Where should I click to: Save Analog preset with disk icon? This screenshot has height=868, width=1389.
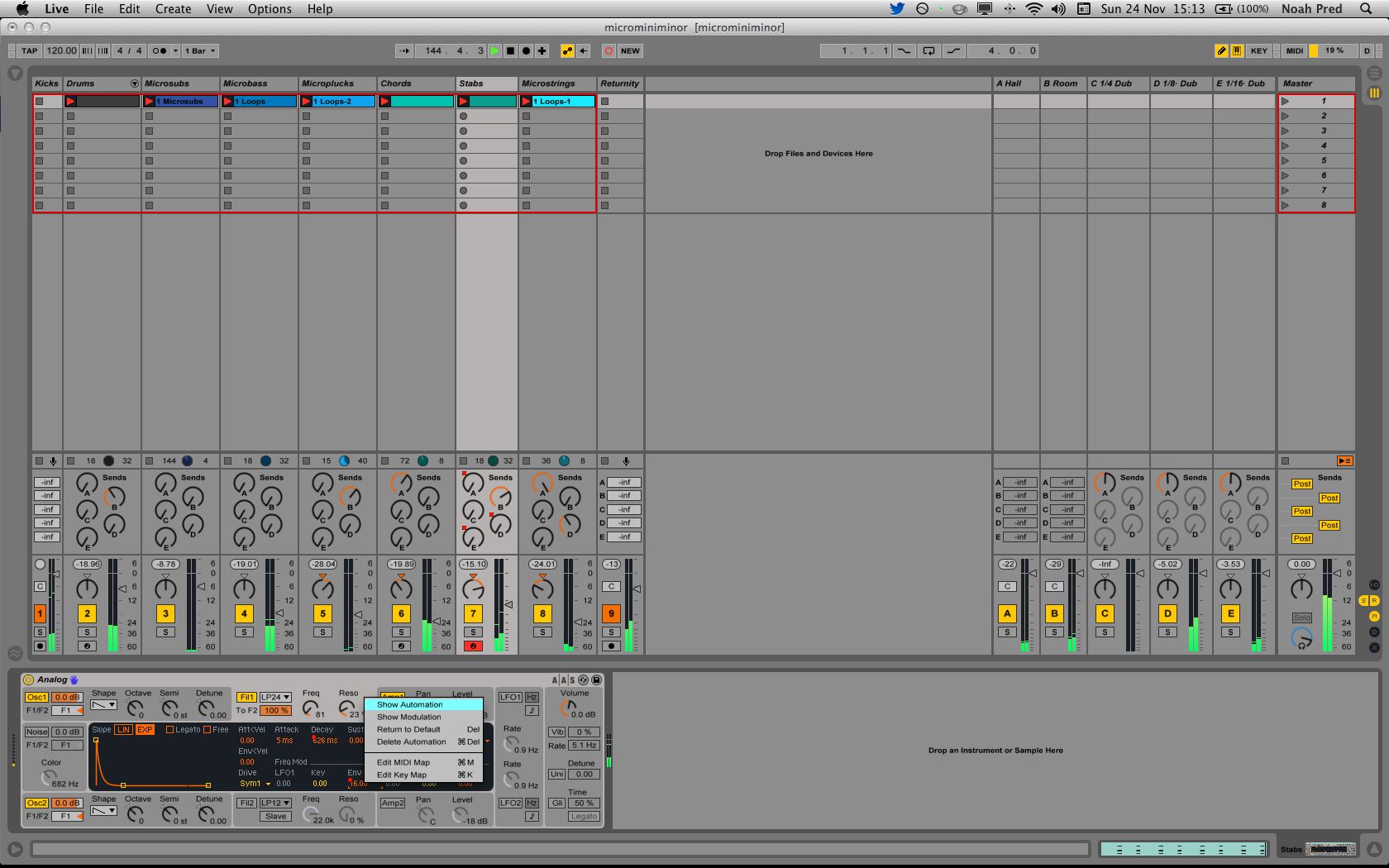[x=596, y=680]
